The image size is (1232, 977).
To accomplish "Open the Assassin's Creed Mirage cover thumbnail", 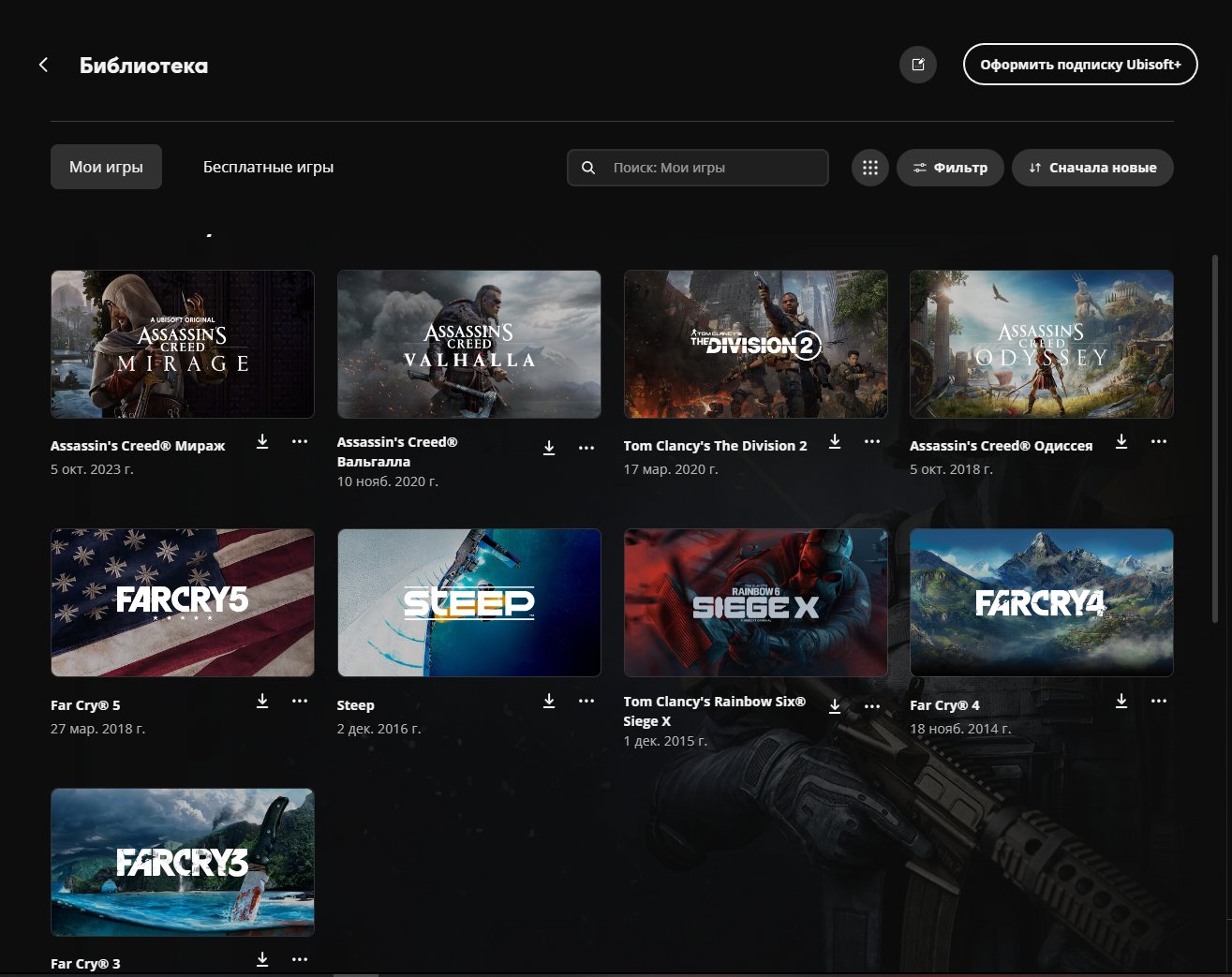I will pos(183,345).
